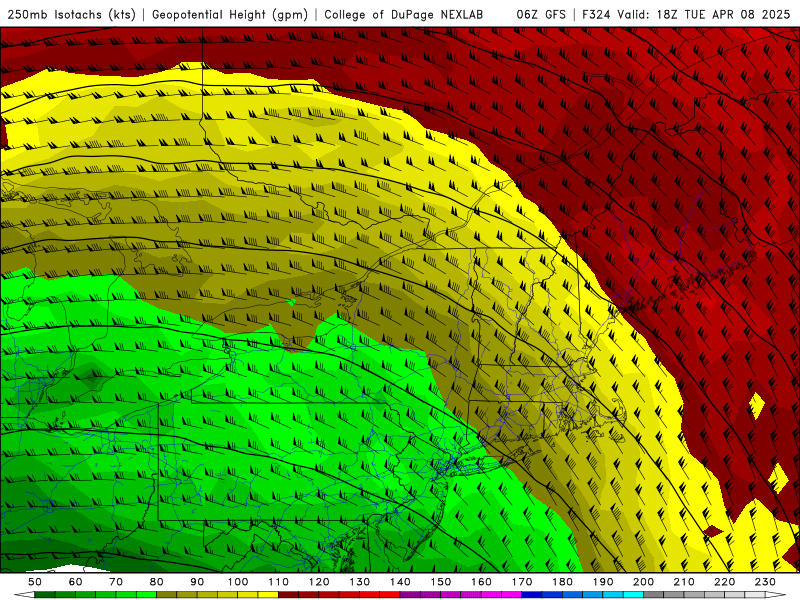Click the 120 value on the color scale
This screenshot has height=600, width=800.
(319, 582)
